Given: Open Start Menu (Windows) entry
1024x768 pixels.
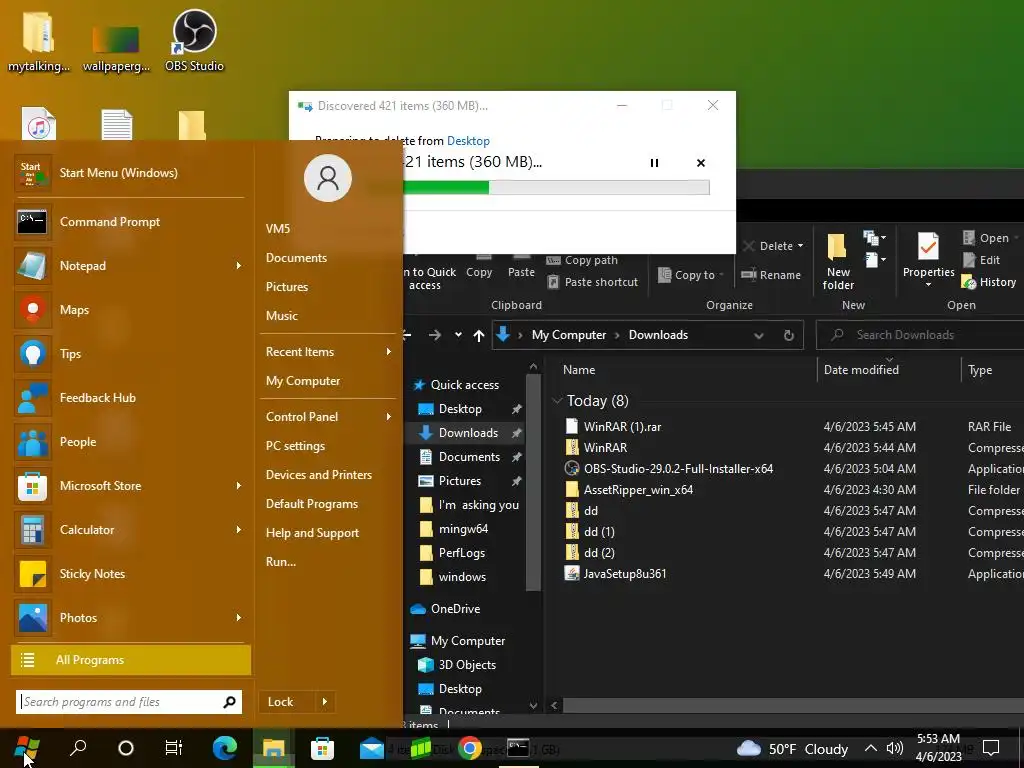Looking at the screenshot, I should (129, 172).
